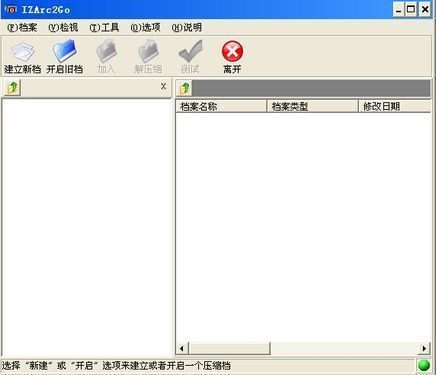Open the 工具 tools menu
The width and height of the screenshot is (436, 375).
(x=104, y=27)
